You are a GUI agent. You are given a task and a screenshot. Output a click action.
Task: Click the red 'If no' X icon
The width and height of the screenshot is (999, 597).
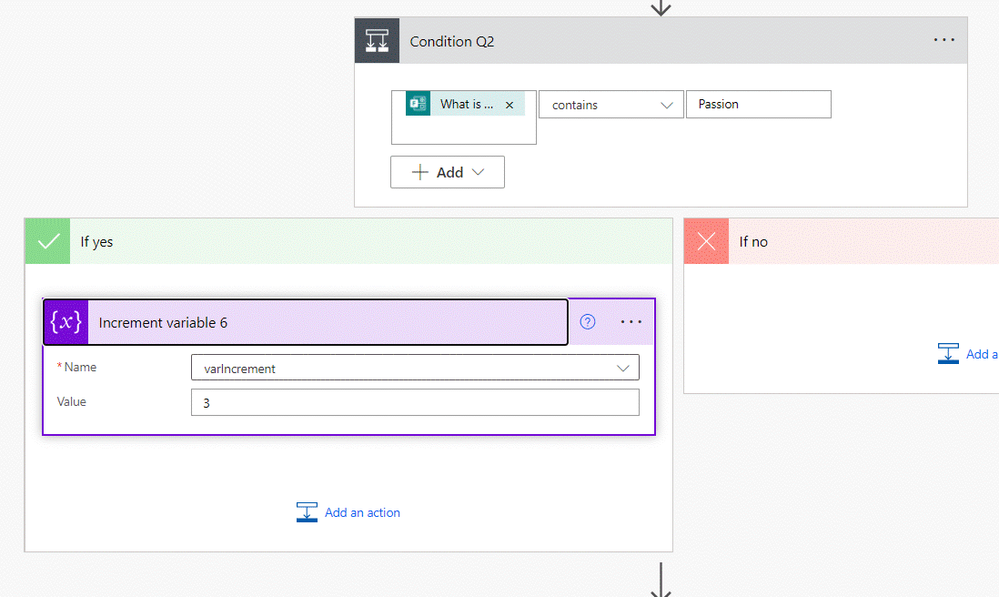point(707,241)
